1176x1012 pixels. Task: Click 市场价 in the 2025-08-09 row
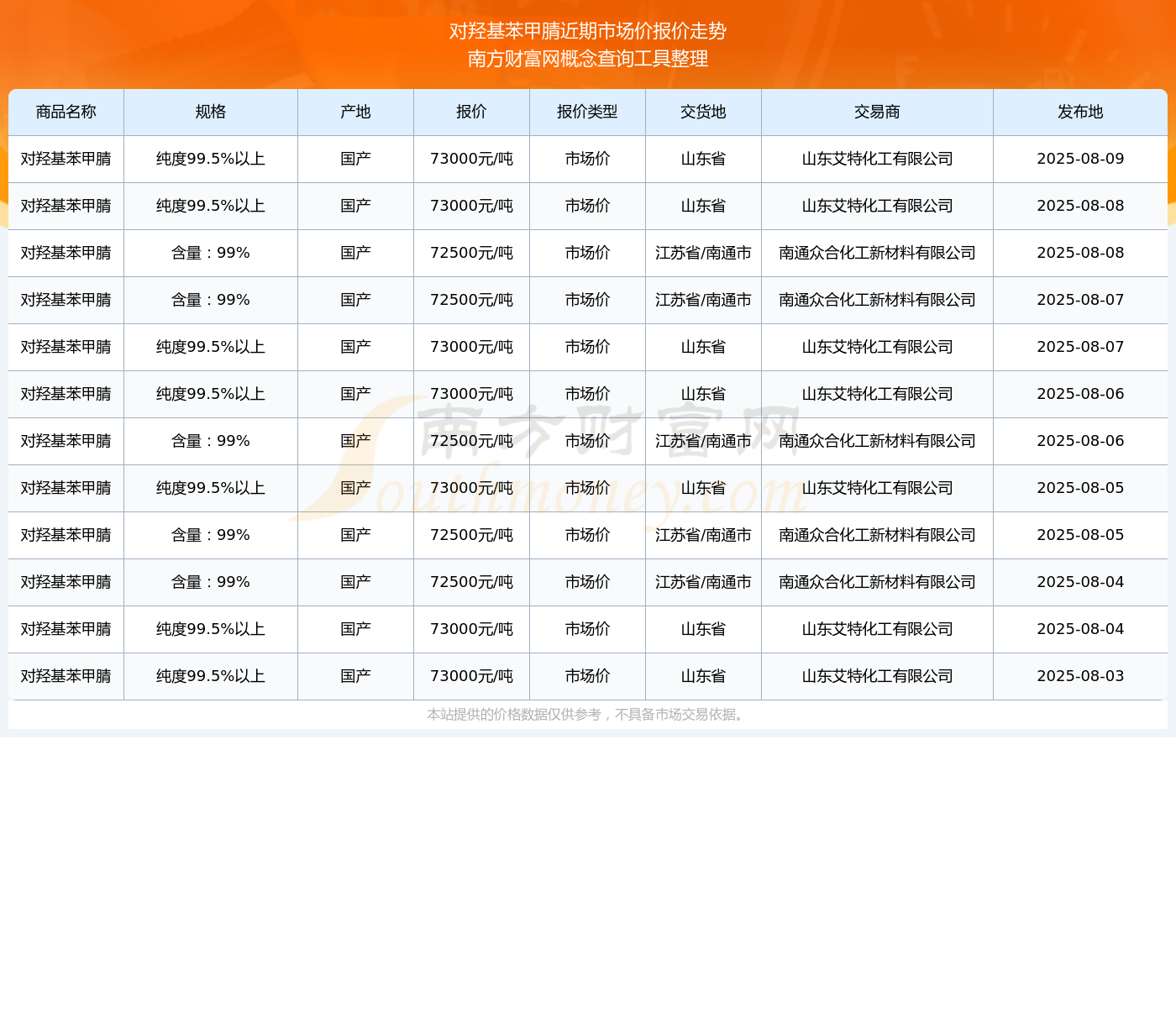coord(588,159)
